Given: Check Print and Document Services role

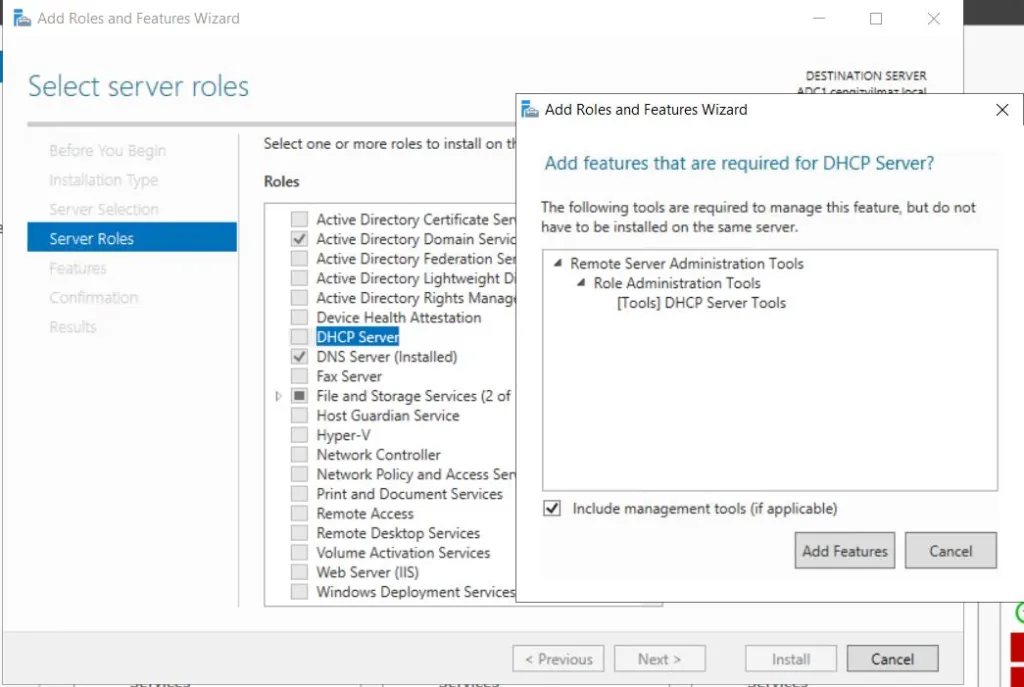Looking at the screenshot, I should point(299,494).
